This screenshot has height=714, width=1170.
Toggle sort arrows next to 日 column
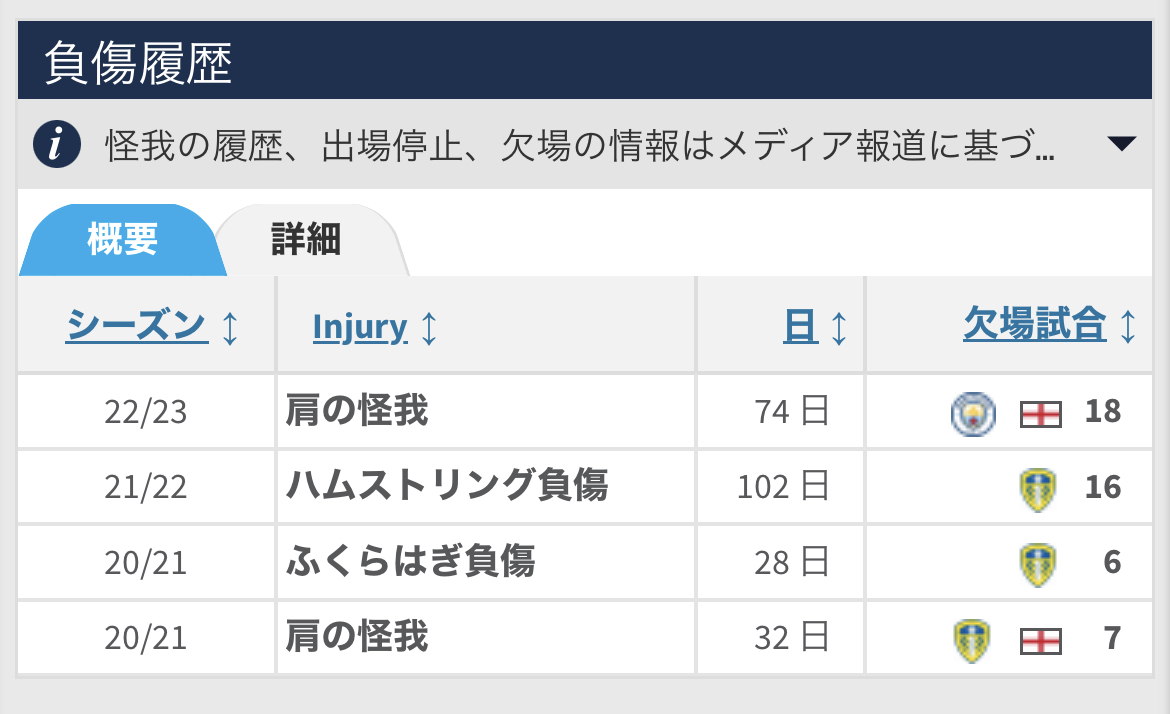coord(839,327)
